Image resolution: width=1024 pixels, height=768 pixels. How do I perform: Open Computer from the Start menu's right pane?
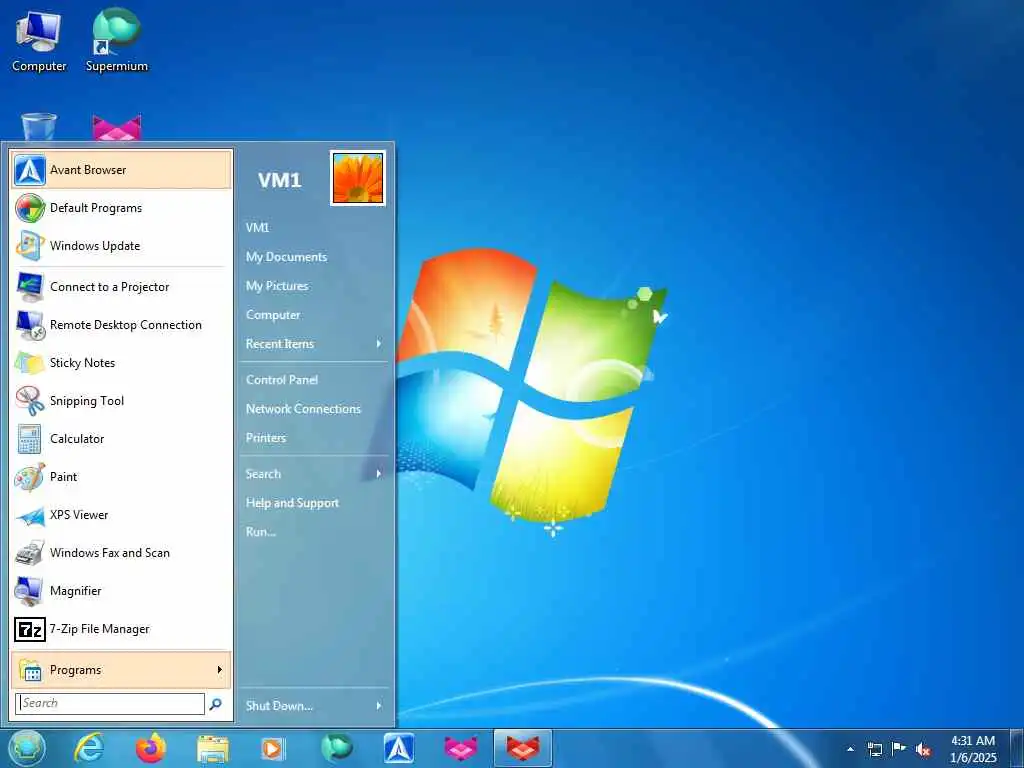point(273,315)
